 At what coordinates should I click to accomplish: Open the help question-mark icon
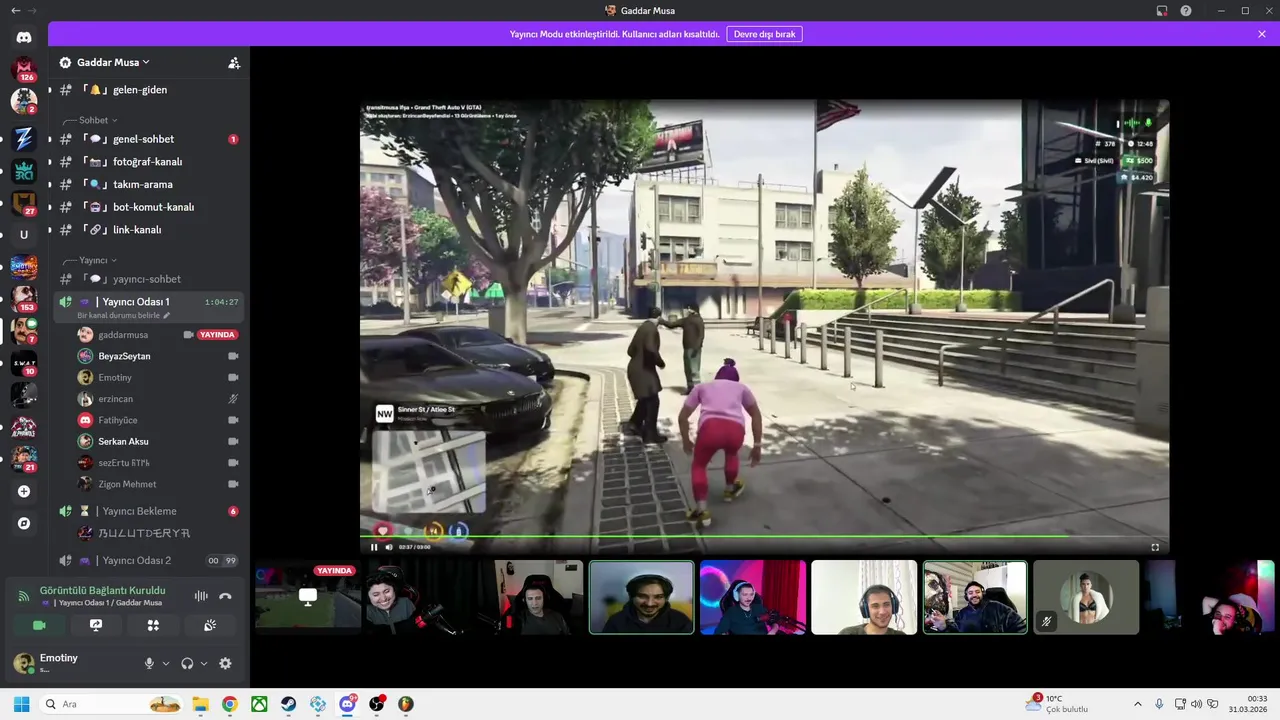1186,11
